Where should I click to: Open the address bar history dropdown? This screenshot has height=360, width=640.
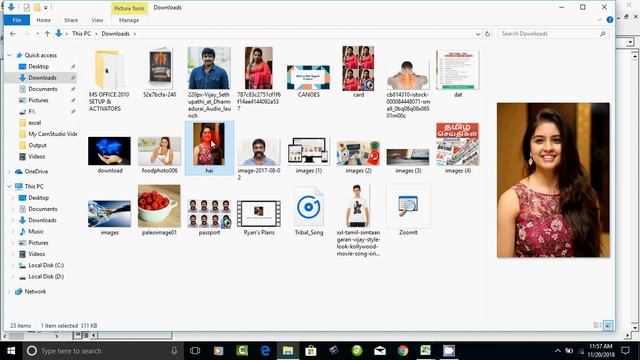[478, 34]
